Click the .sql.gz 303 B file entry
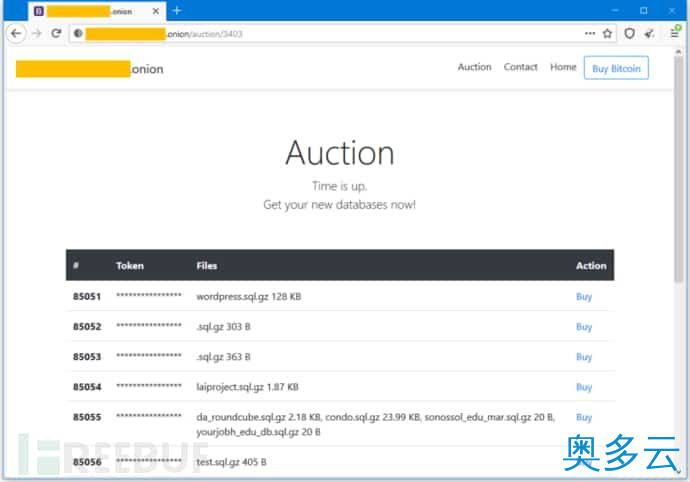Viewport: 690px width, 482px height. (x=223, y=327)
